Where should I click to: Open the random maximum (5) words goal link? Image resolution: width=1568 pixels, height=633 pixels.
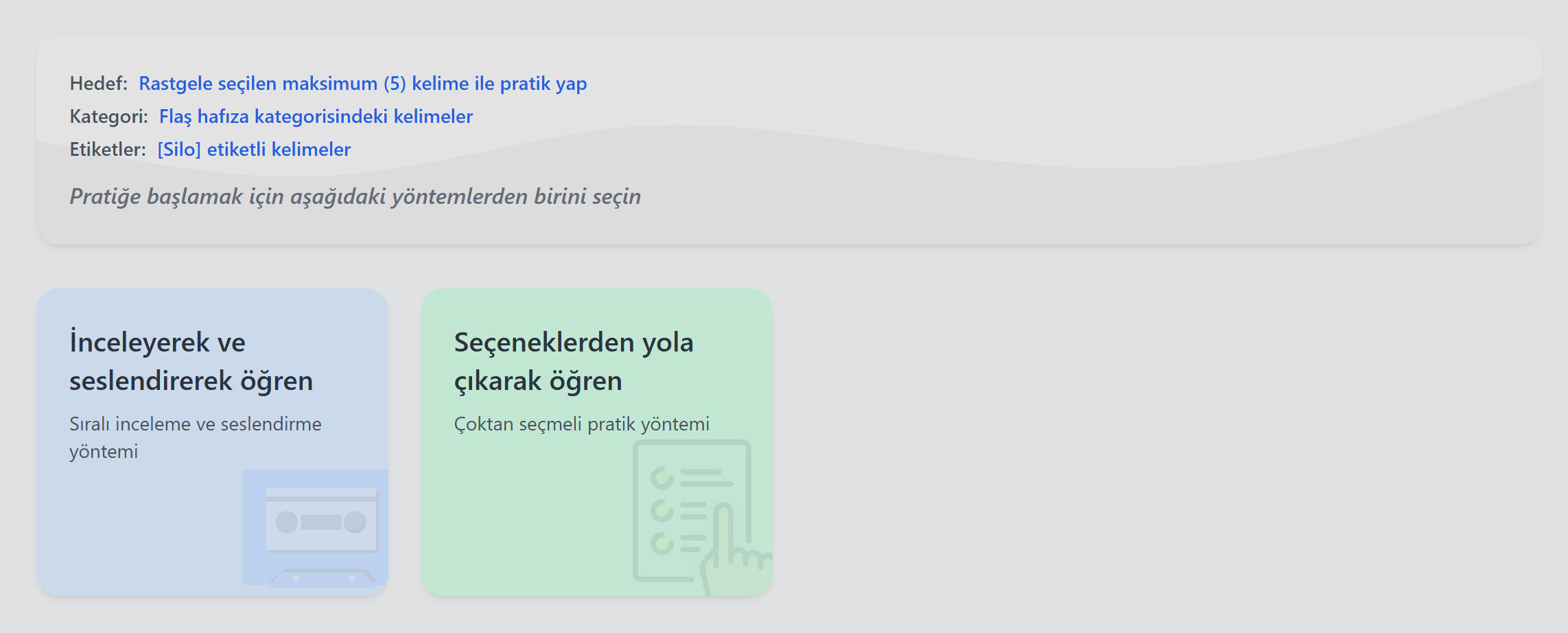362,84
